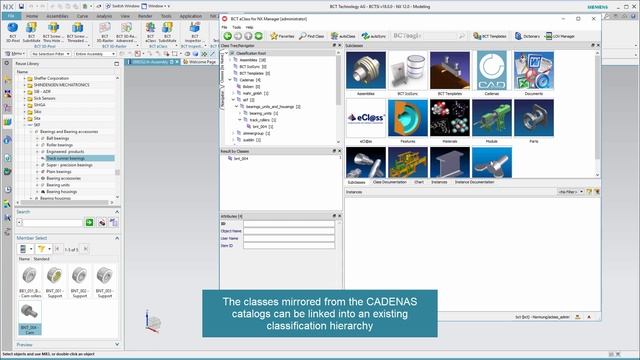Open Reuse Library tab in resource bar
The image size is (640, 360).
[x=7, y=122]
